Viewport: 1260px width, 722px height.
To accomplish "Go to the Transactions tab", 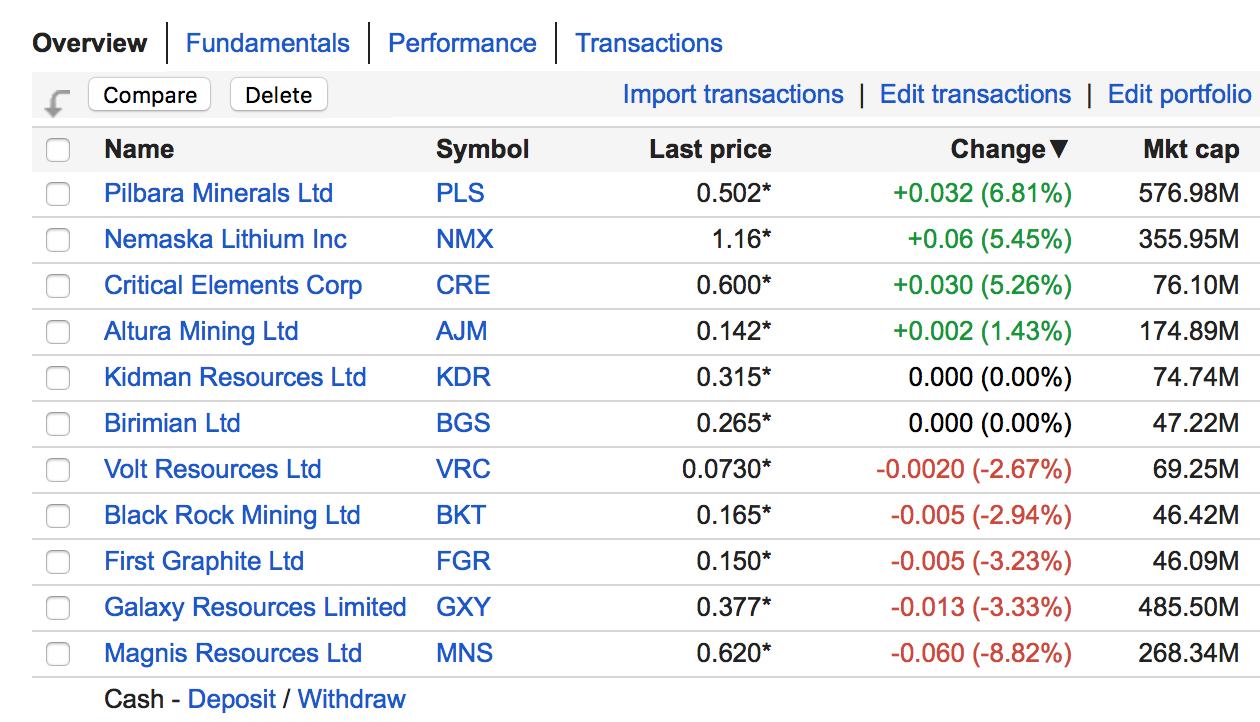I will [x=649, y=43].
